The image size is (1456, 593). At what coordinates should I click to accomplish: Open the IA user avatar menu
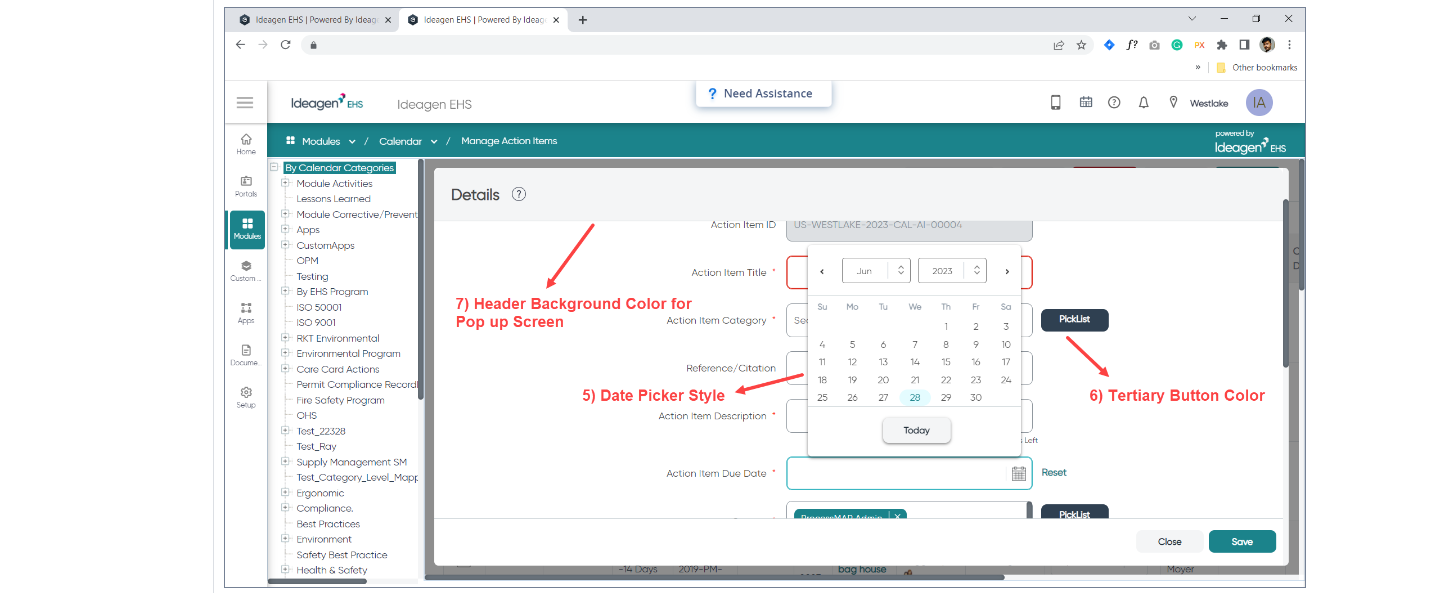pyautogui.click(x=1259, y=103)
